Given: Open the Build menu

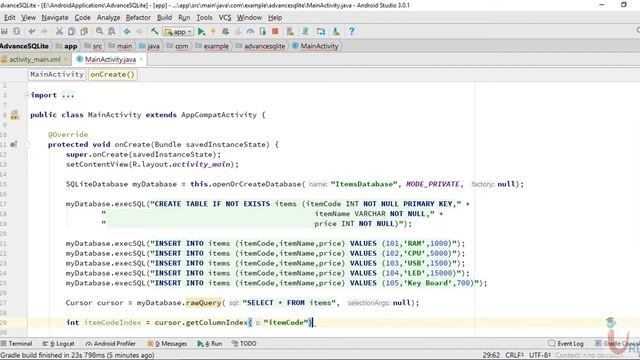Looking at the screenshot, I should click(x=164, y=18).
